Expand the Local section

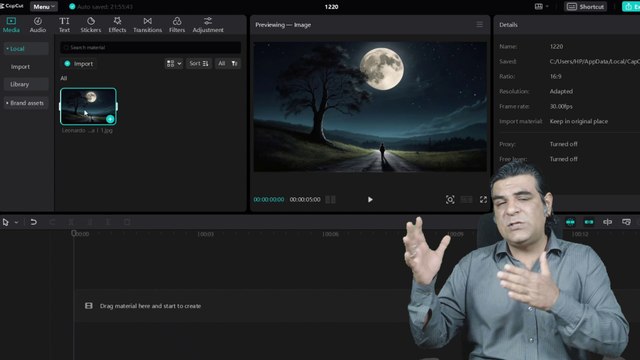pos(25,49)
